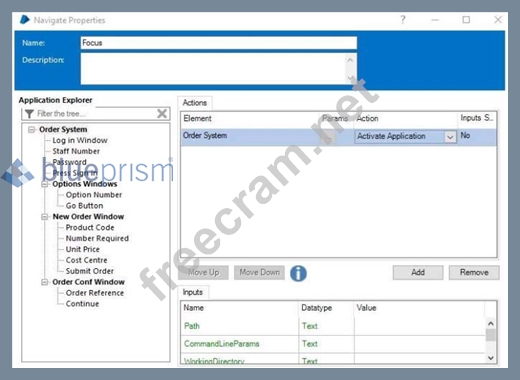This screenshot has height=380, width=520.
Task: Click the Path input row name
Action: pos(192,326)
